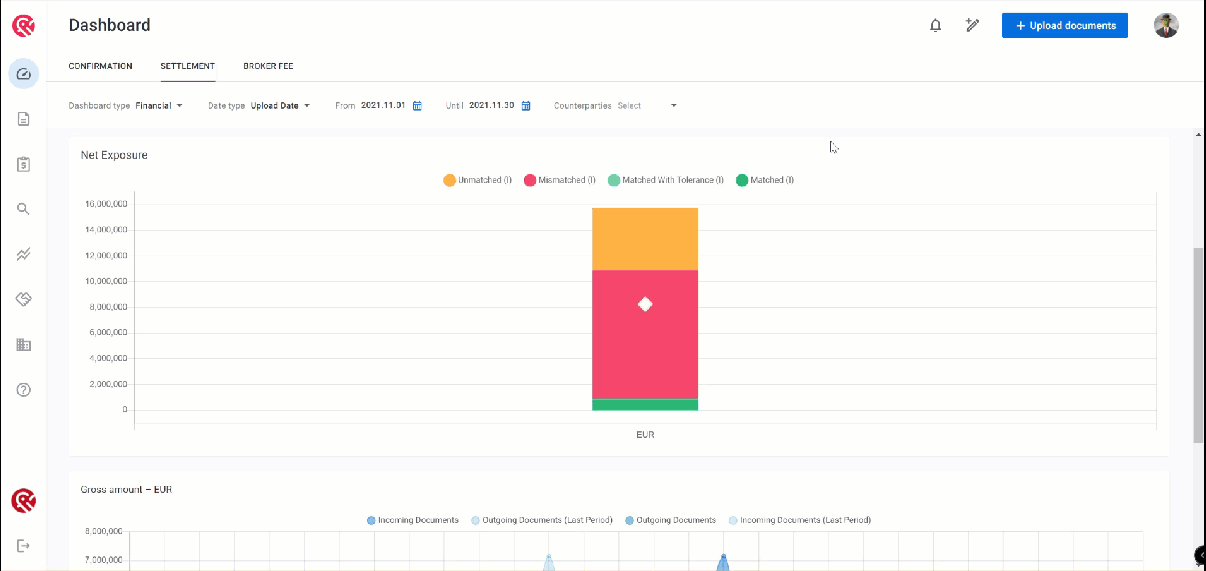
Task: Click the help question mark icon
Action: tap(24, 389)
